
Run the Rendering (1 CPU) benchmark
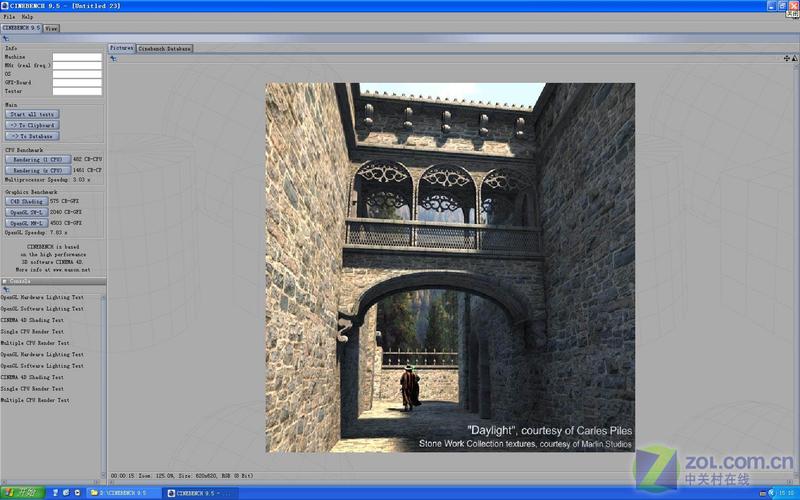coord(38,160)
